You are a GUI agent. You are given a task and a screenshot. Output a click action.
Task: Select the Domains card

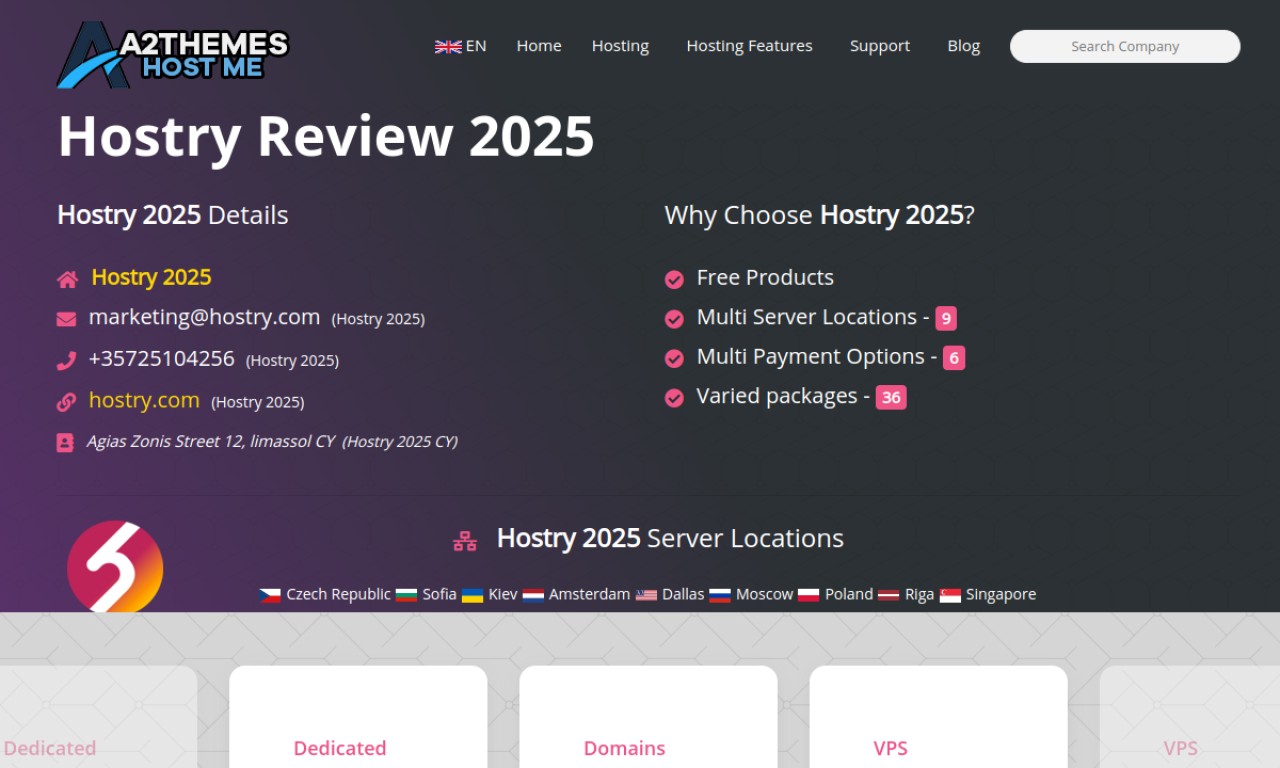point(648,717)
